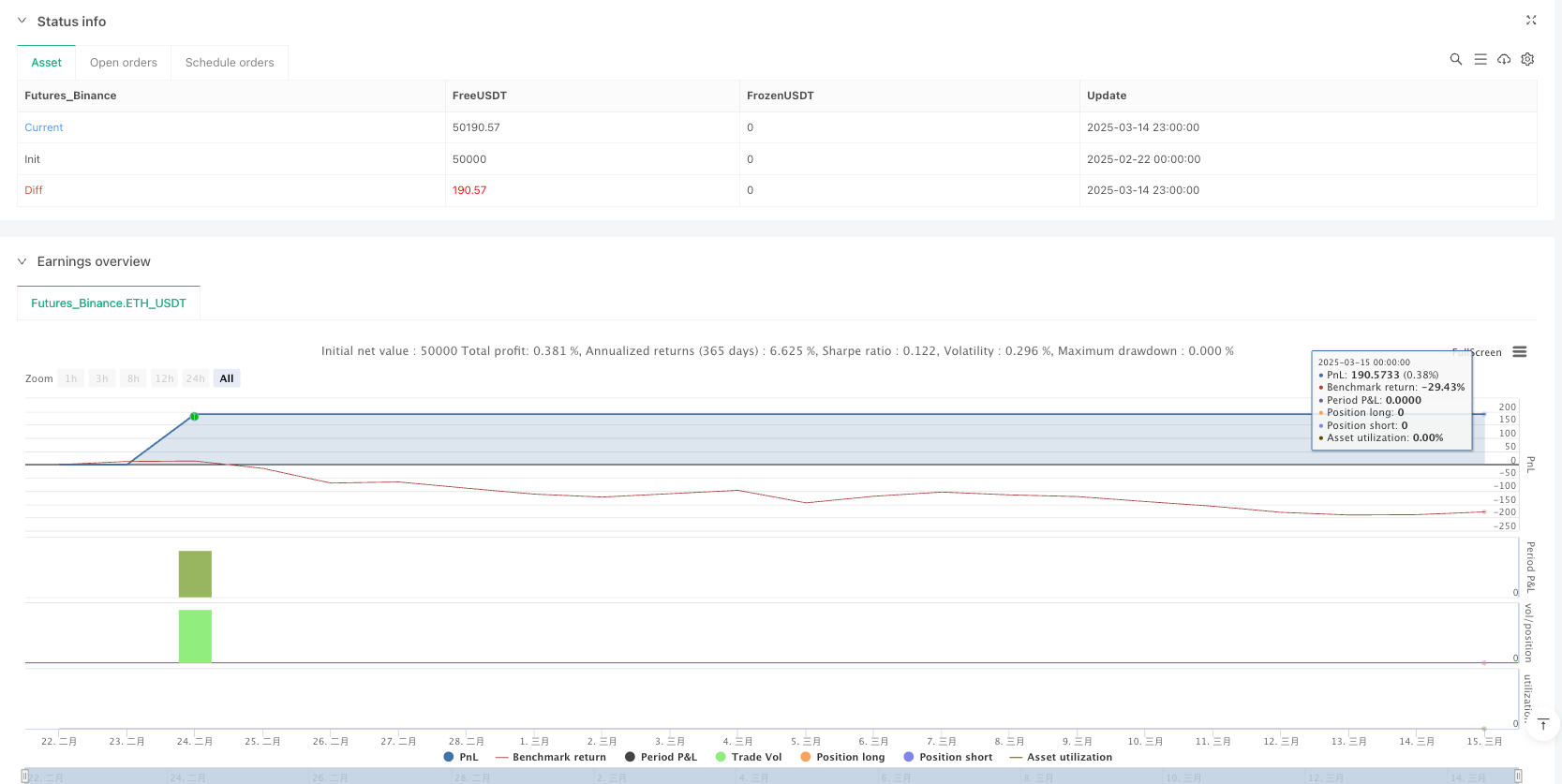This screenshot has height=784, width=1562.
Task: Toggle Position long series in legend
Action: tap(841, 757)
